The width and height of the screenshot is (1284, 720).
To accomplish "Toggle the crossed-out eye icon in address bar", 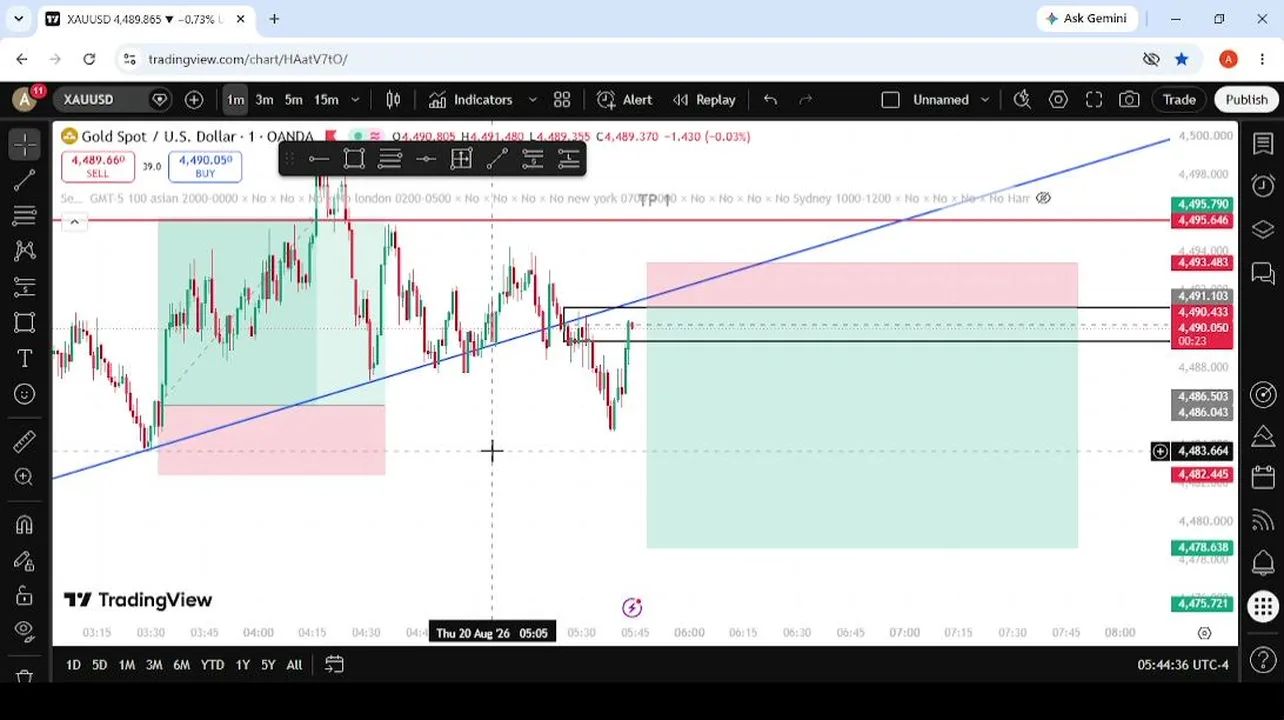I will [x=1151, y=59].
